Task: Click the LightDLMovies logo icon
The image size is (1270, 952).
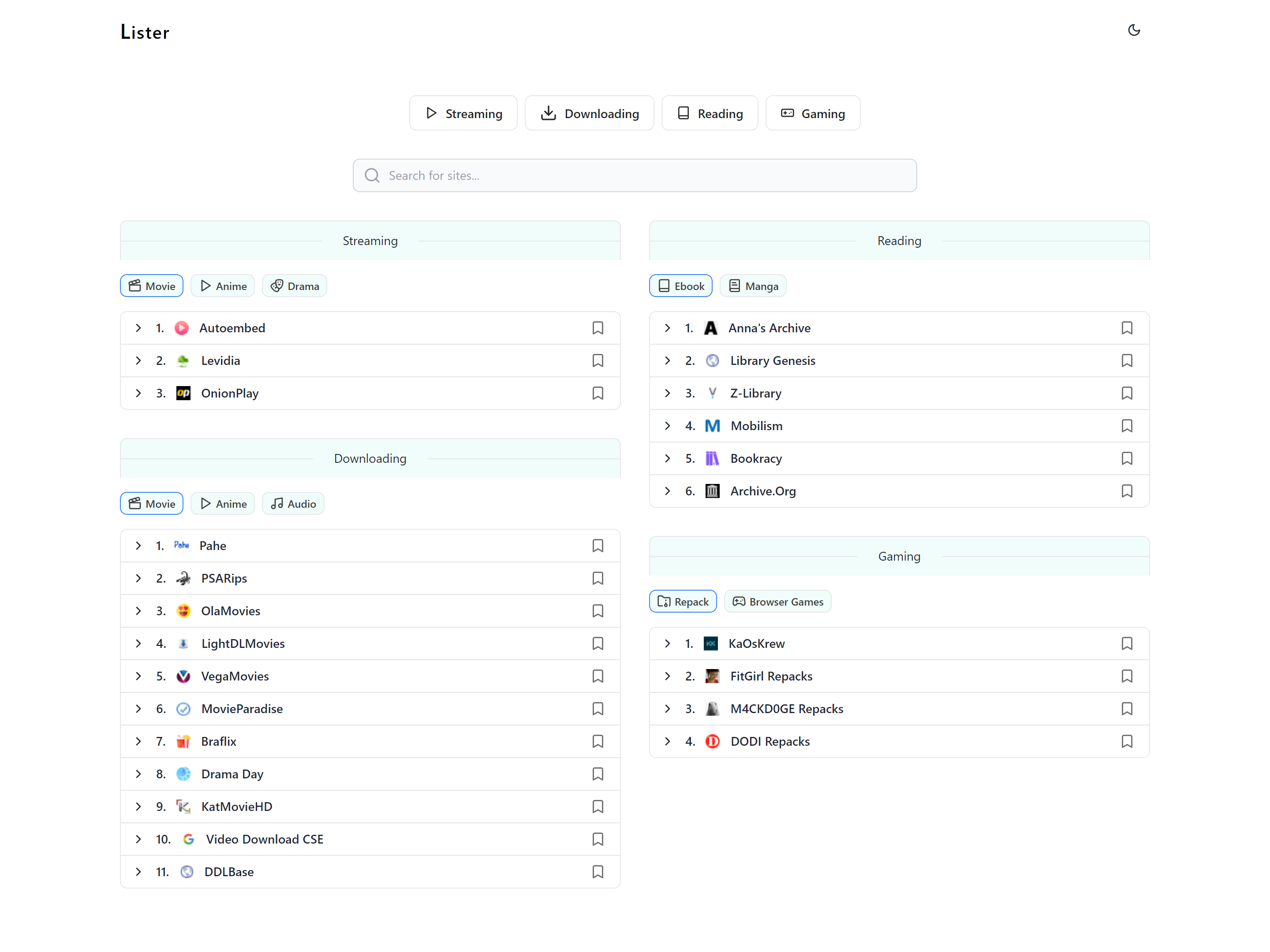Action: click(x=183, y=644)
